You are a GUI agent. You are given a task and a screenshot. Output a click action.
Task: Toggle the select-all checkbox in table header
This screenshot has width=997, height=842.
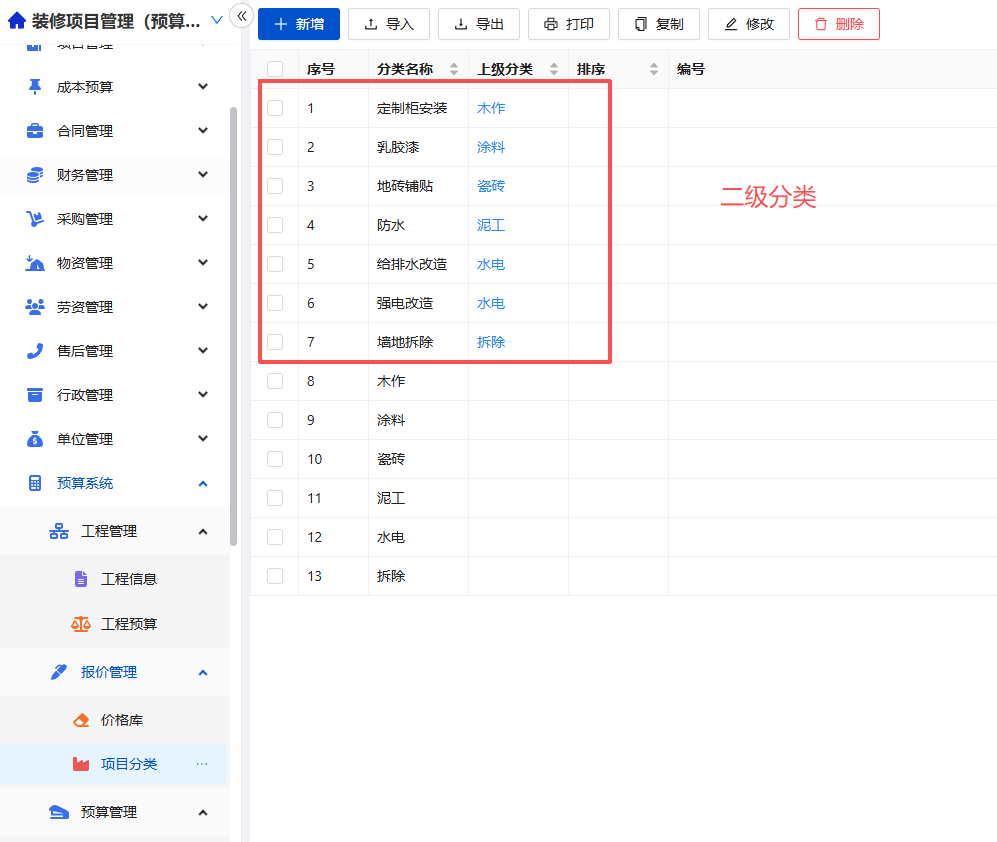coord(276,68)
